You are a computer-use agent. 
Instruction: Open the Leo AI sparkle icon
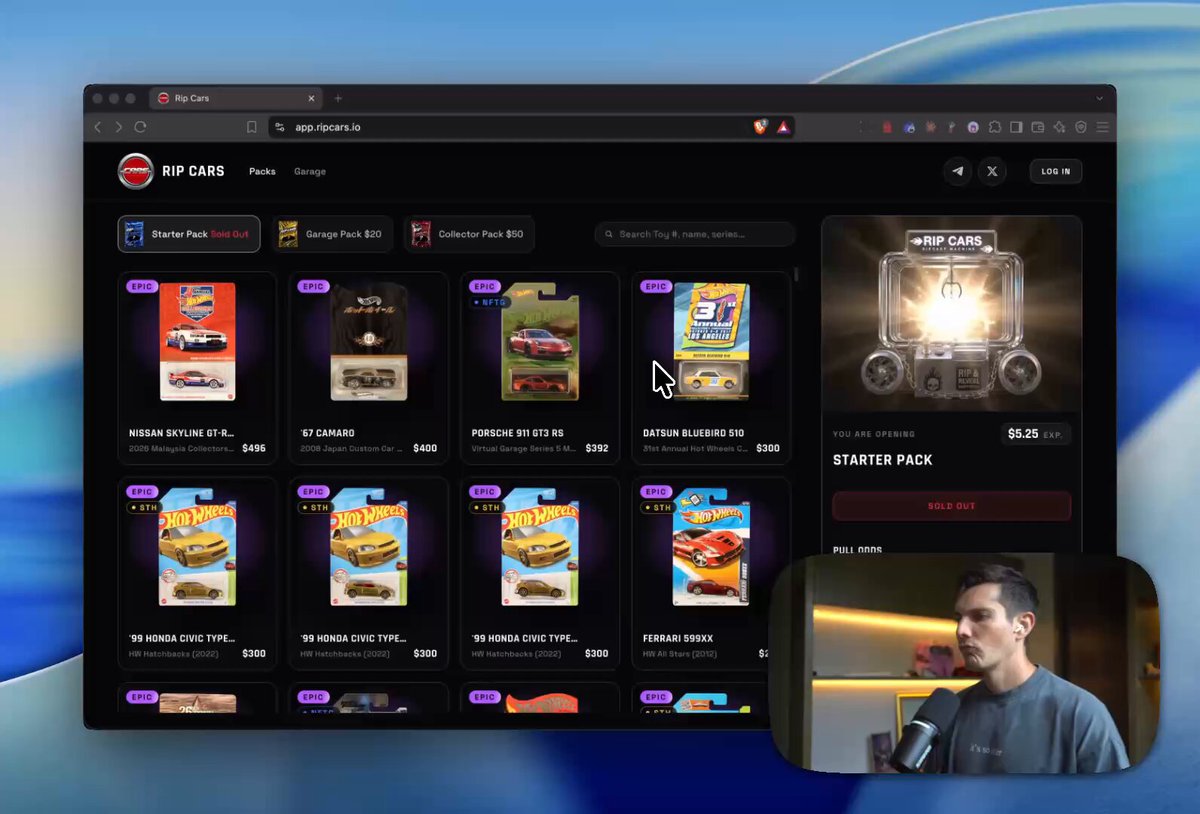(x=1059, y=127)
